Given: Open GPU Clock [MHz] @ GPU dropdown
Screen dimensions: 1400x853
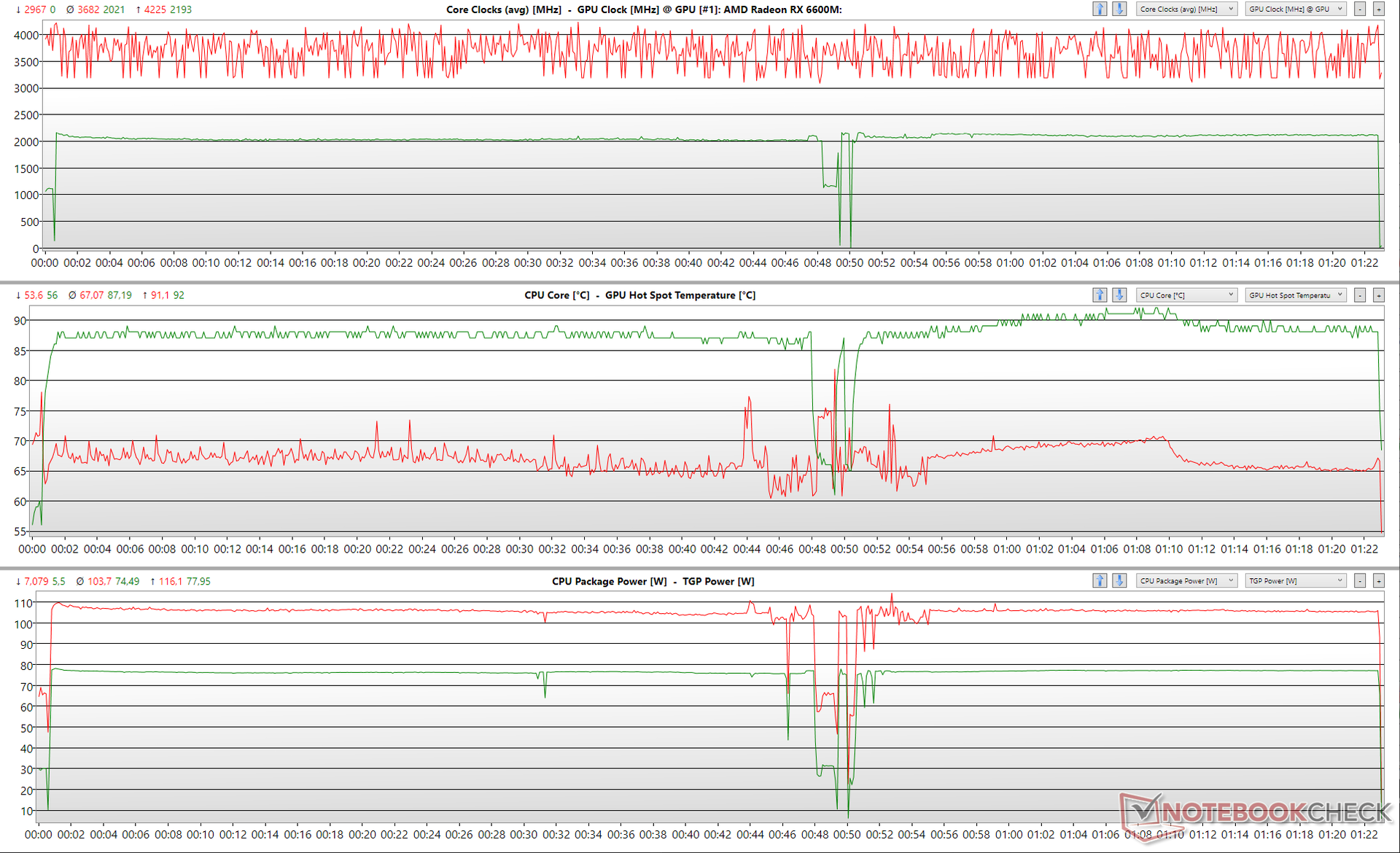Looking at the screenshot, I should click(1295, 9).
